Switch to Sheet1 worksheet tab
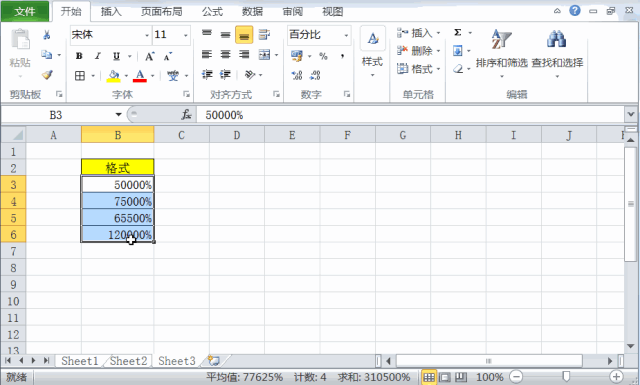 click(x=80, y=361)
